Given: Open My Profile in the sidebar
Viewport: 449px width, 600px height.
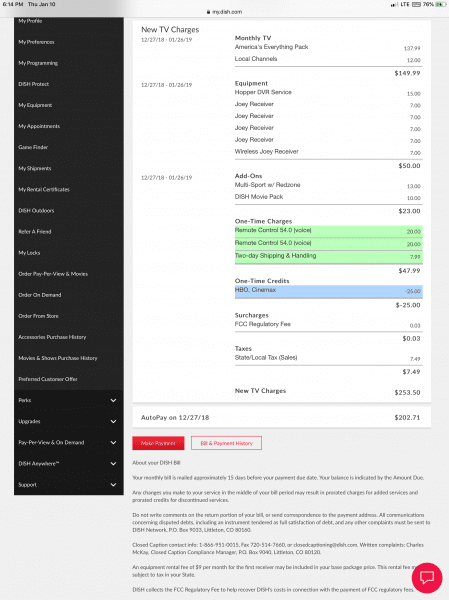Looking at the screenshot, I should click(30, 21).
